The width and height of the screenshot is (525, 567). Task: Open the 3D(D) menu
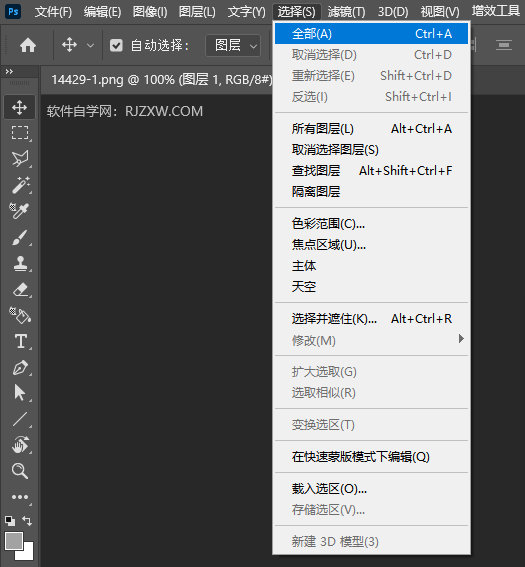point(393,12)
